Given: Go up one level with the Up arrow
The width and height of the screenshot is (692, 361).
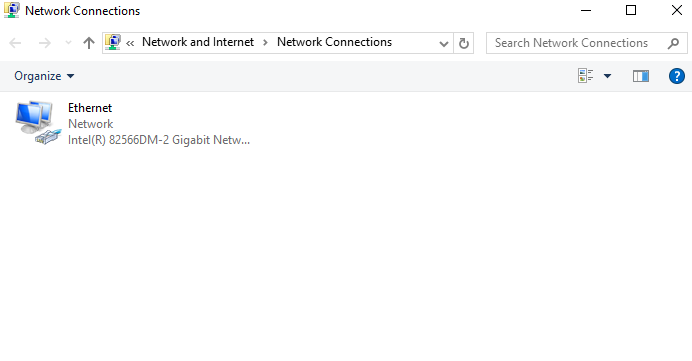Looking at the screenshot, I should [x=89, y=43].
